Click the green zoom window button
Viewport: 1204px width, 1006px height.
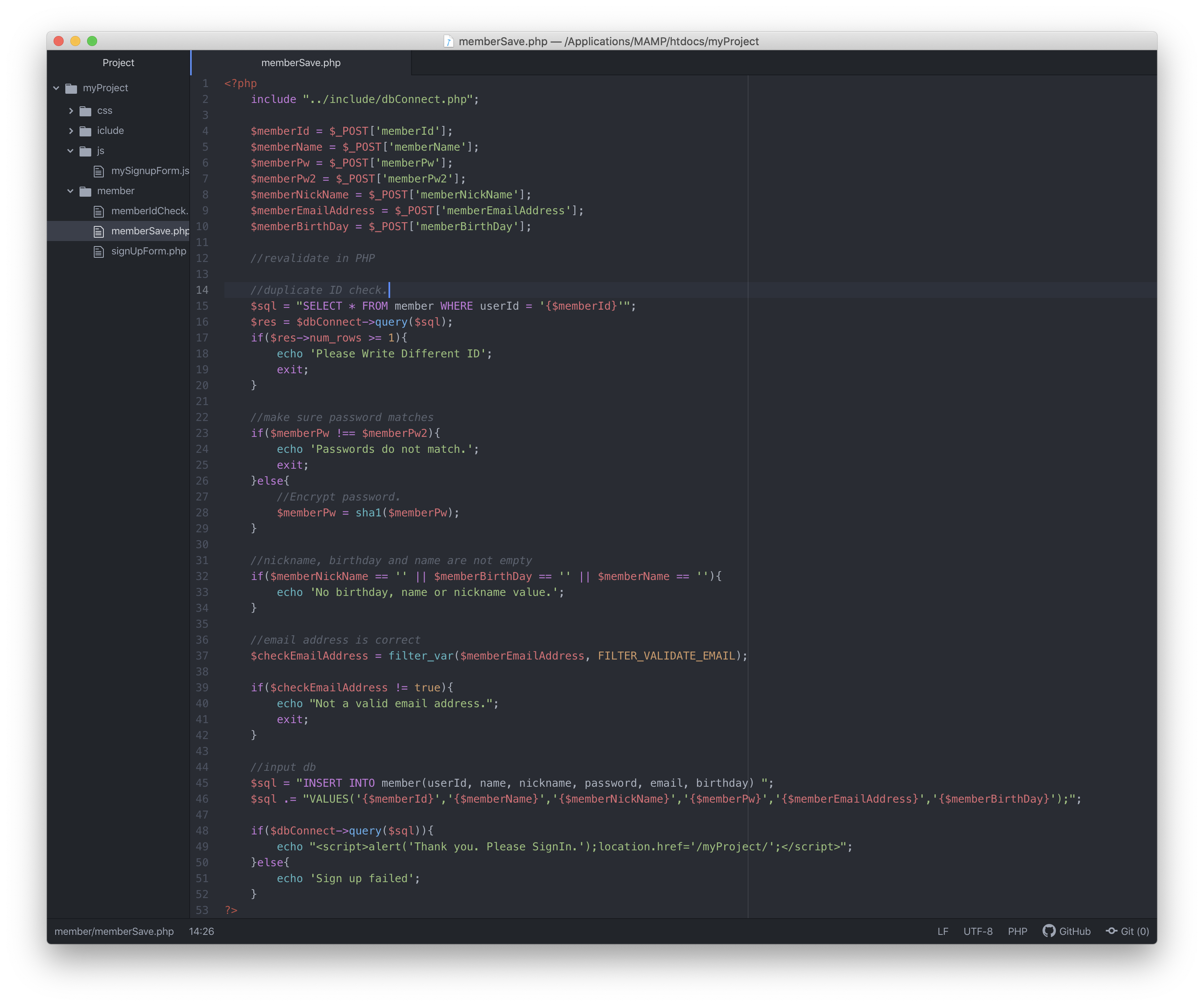(92, 41)
